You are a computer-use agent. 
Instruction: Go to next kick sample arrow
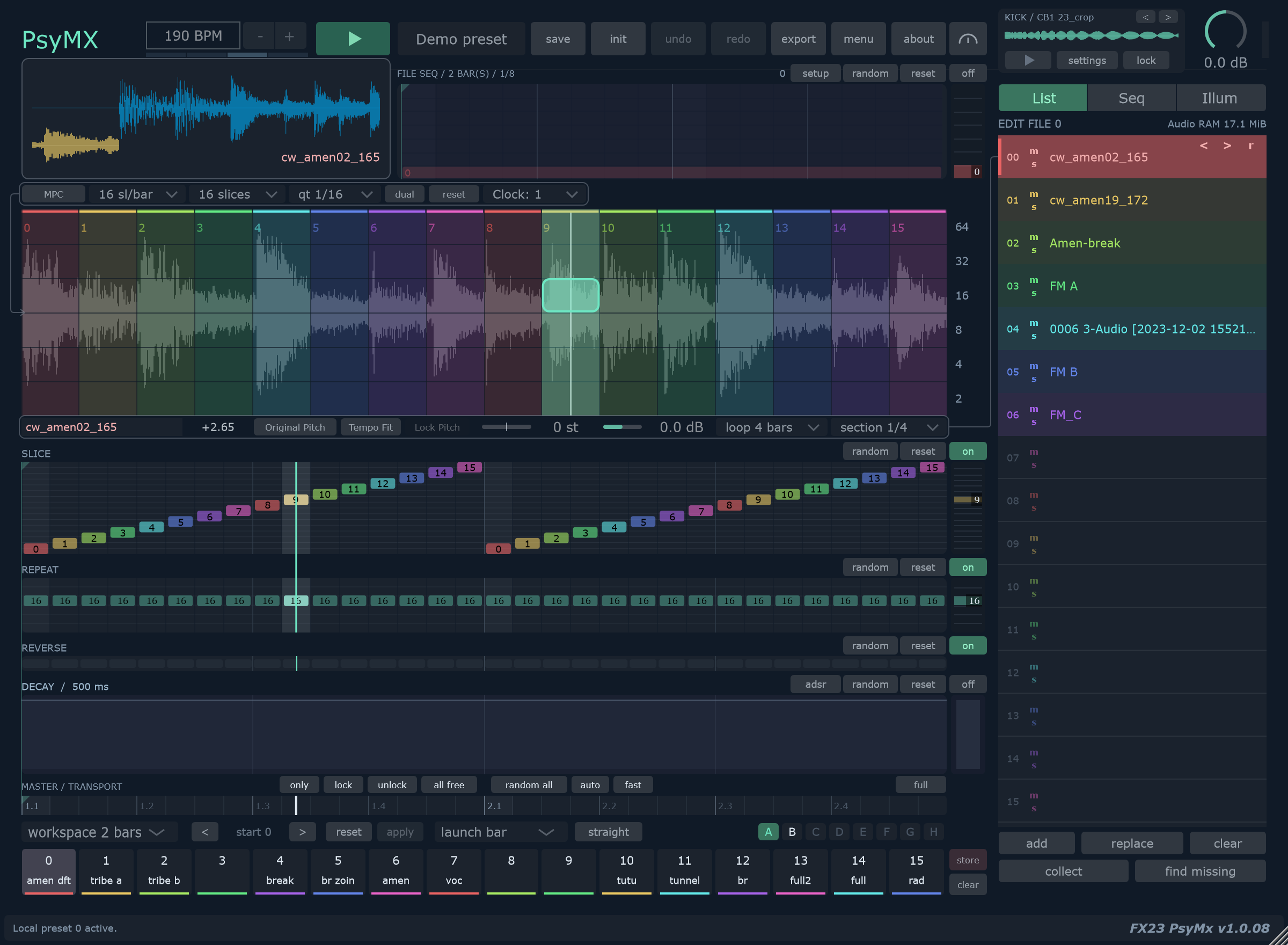coord(1168,17)
